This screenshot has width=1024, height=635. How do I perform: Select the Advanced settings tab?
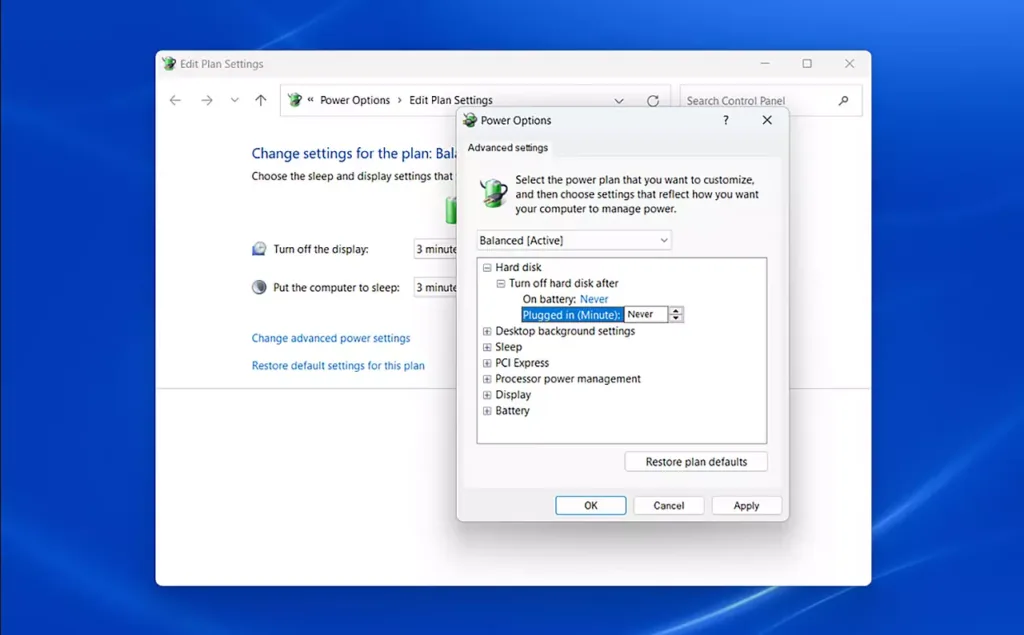[x=507, y=148]
